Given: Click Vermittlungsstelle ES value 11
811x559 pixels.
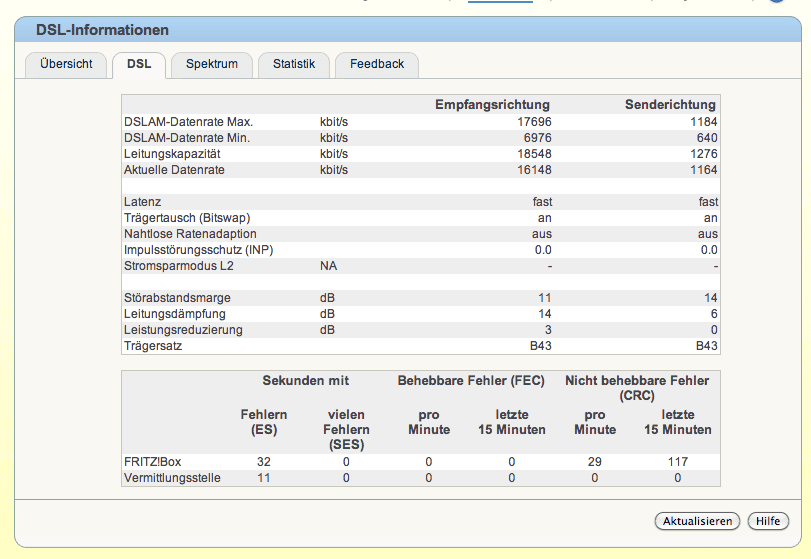Looking at the screenshot, I should click(264, 478).
